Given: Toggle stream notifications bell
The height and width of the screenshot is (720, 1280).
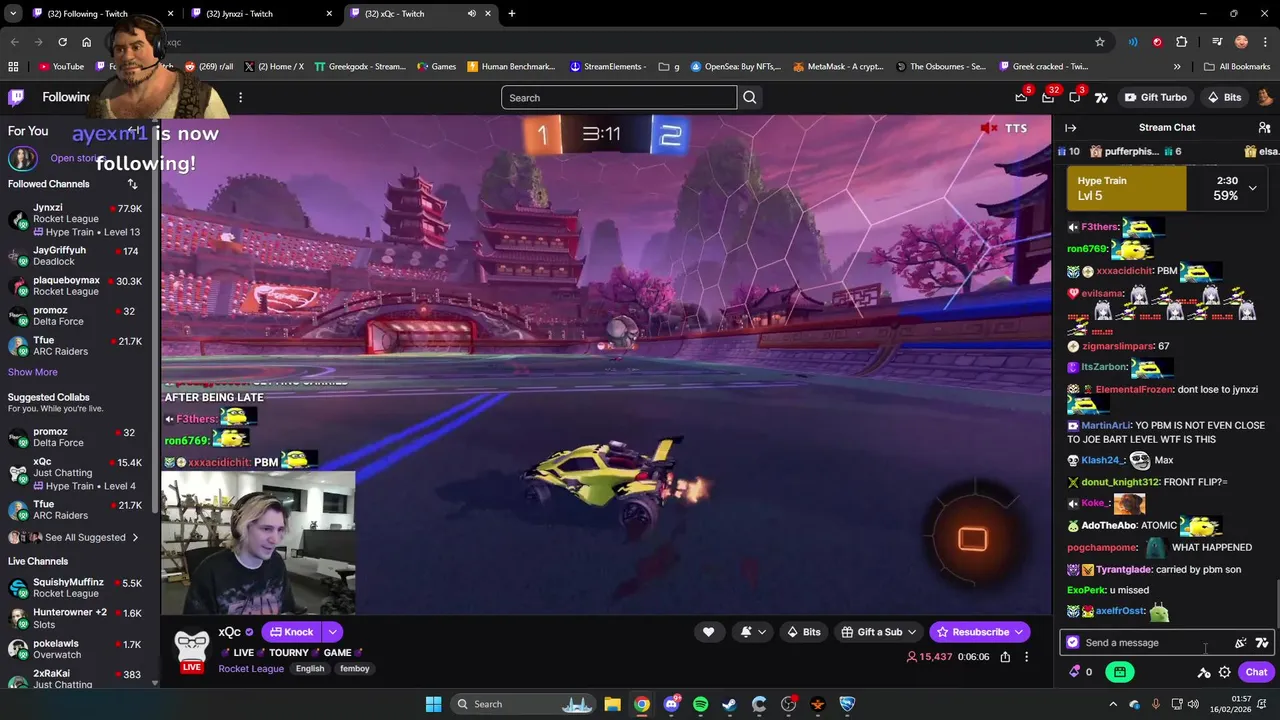Looking at the screenshot, I should [753, 632].
